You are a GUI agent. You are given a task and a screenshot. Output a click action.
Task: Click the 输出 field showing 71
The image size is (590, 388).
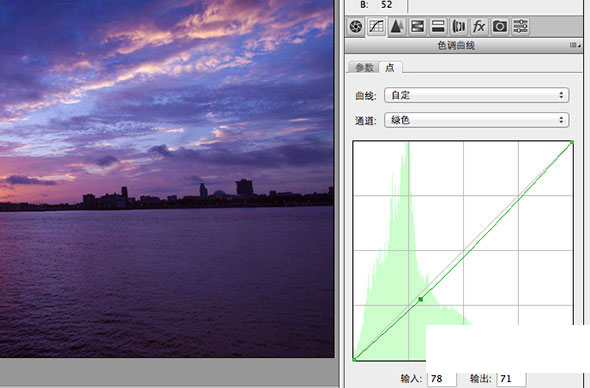tap(511, 379)
